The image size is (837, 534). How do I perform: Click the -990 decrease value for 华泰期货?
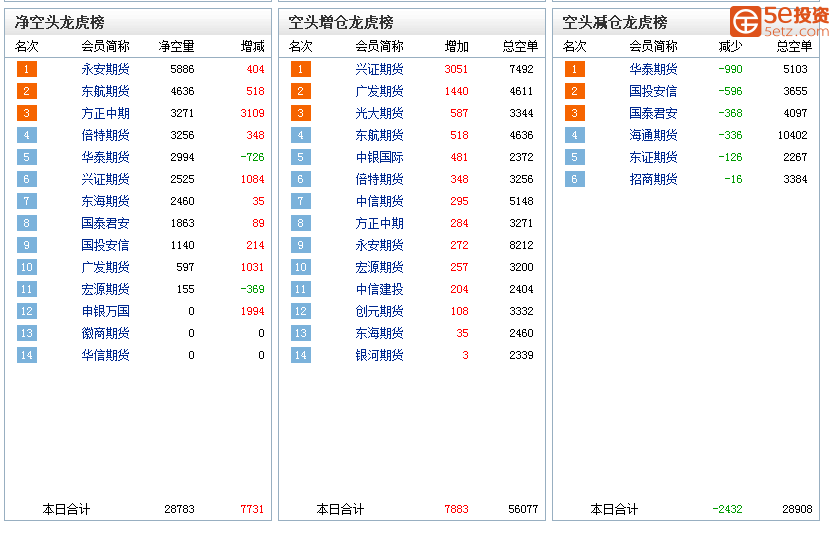[730, 69]
